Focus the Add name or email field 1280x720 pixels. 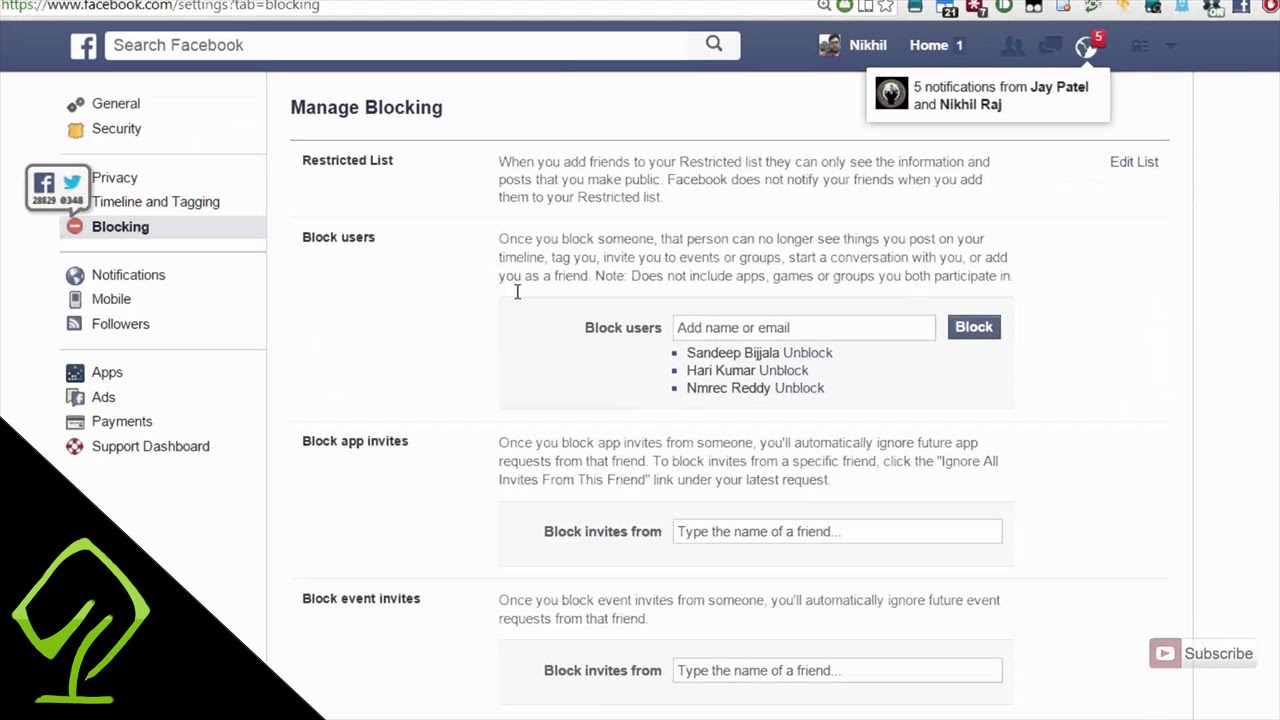(804, 328)
